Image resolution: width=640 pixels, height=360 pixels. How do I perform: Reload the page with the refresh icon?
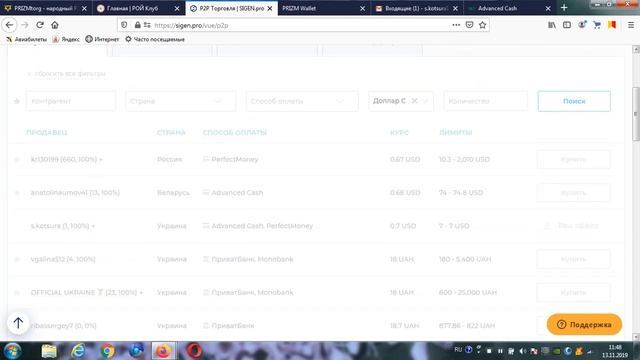coord(40,25)
